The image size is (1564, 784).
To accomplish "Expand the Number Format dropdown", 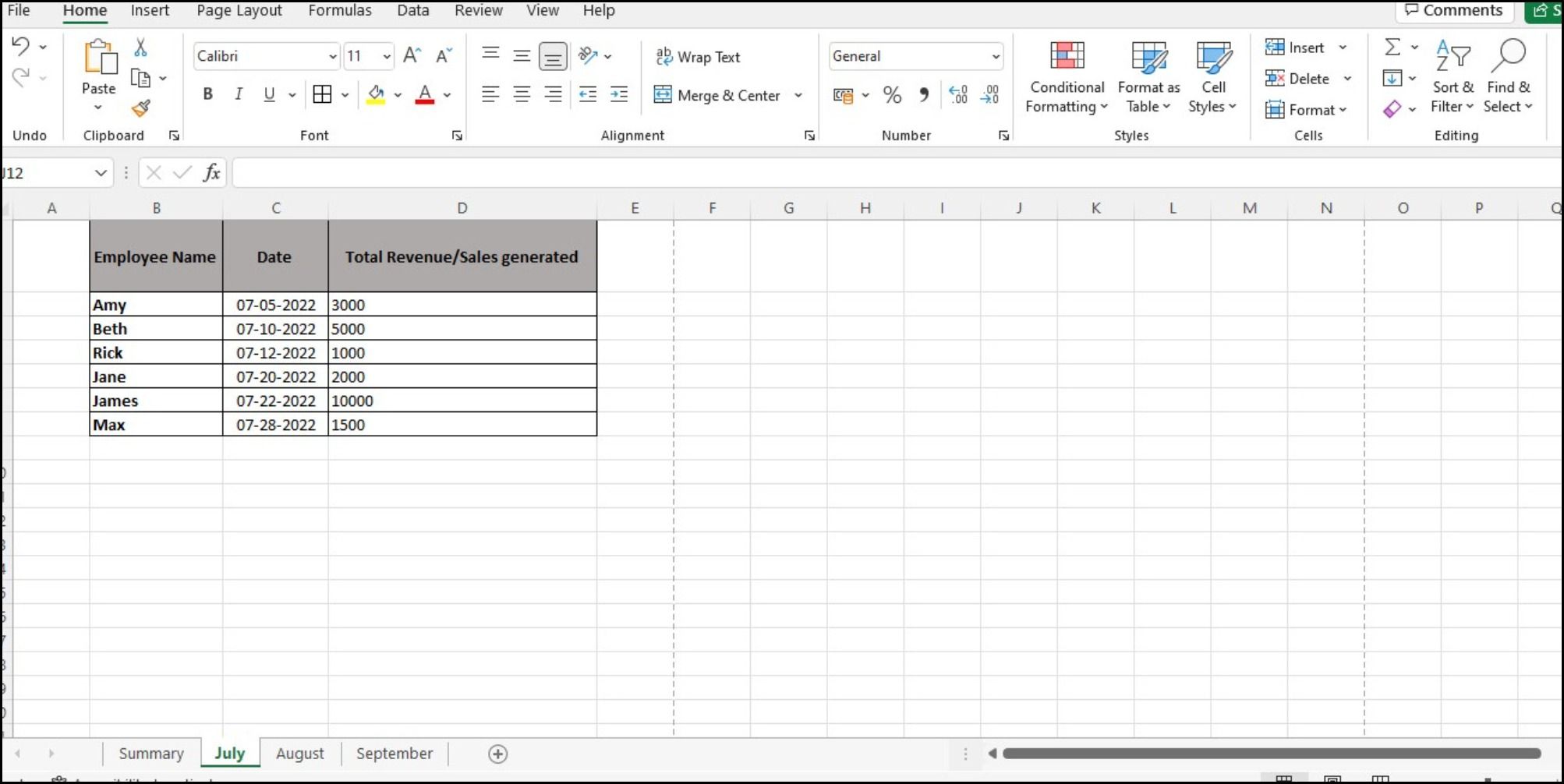I will (995, 56).
